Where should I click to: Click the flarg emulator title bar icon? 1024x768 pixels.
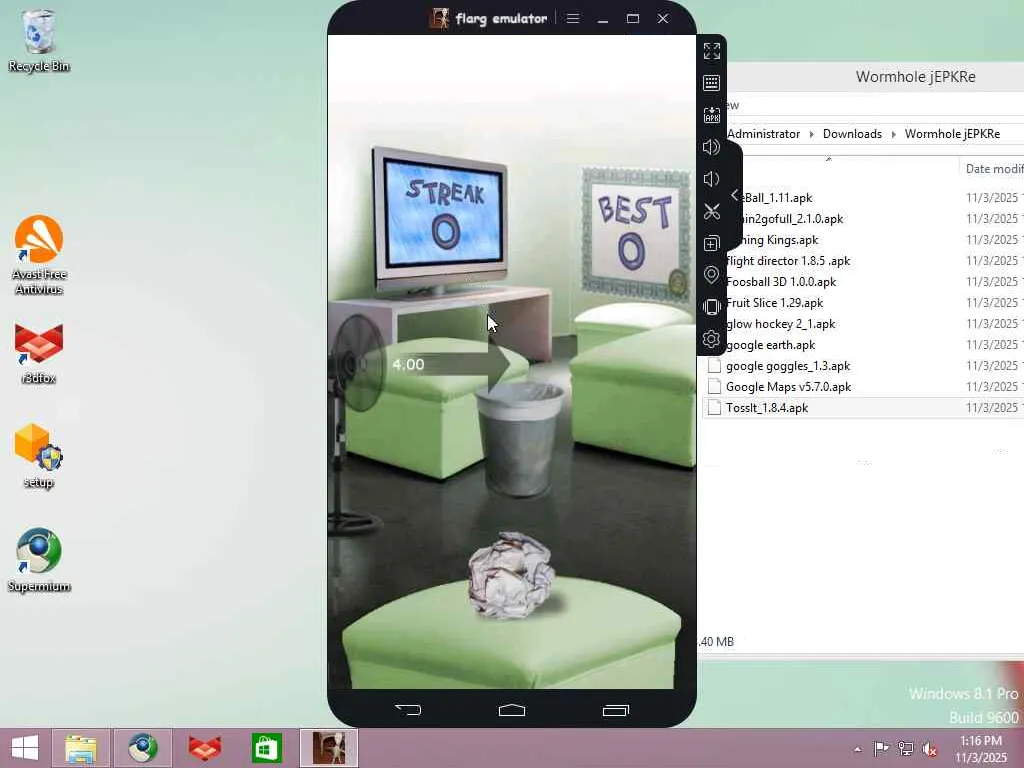[440, 18]
